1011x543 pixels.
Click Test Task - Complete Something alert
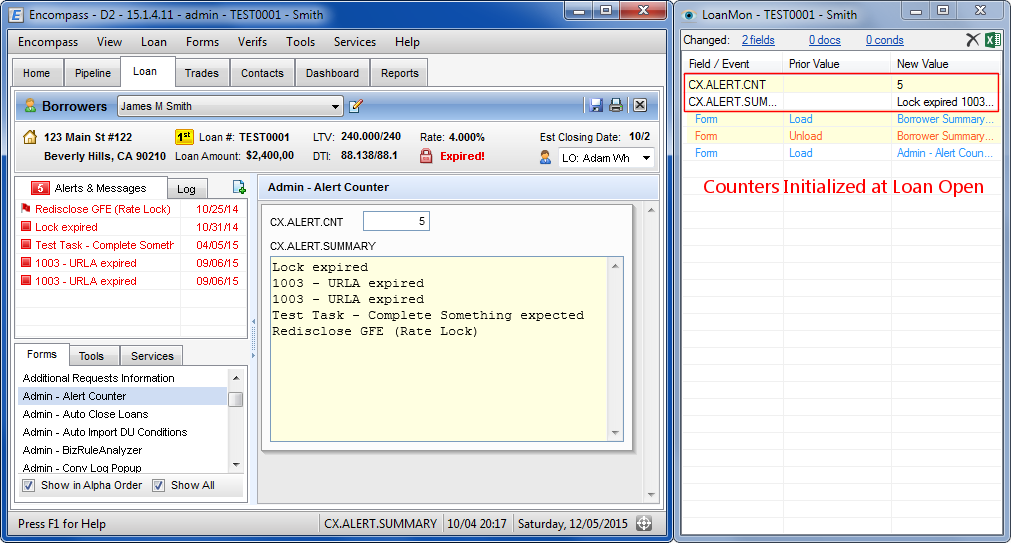click(104, 245)
